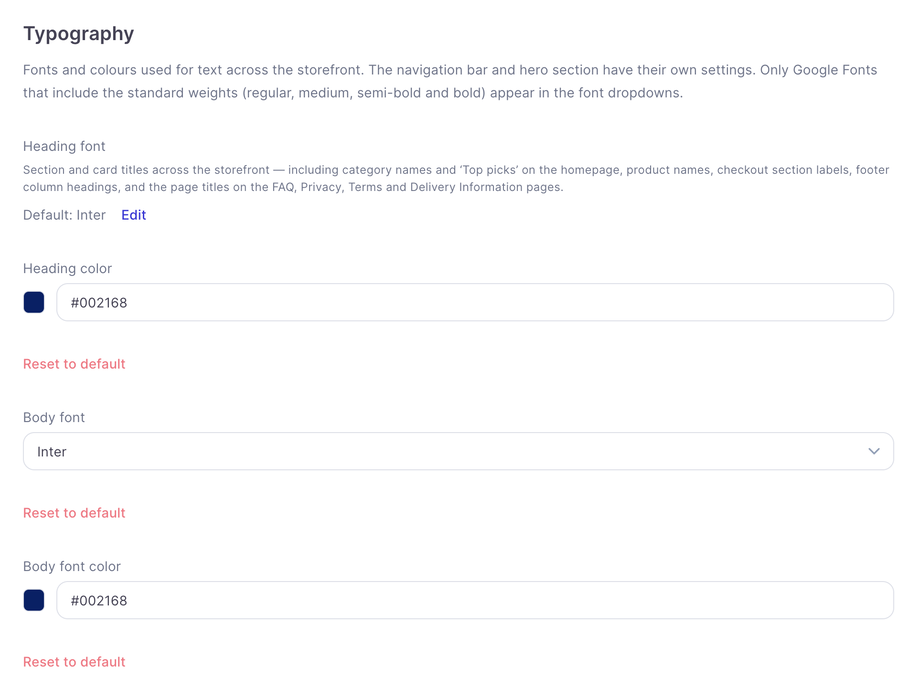This screenshot has height=699, width=920.
Task: Click 'Delivery Information pages' in the description
Action: pos(485,187)
